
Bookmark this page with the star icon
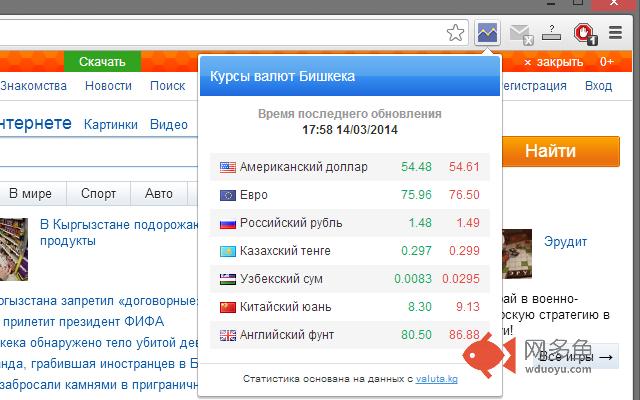(x=455, y=33)
